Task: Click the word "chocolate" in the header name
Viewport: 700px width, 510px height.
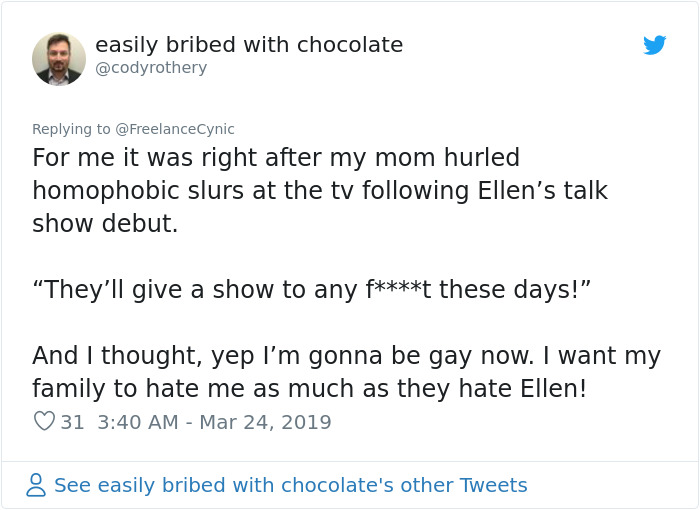Action: pyautogui.click(x=350, y=45)
